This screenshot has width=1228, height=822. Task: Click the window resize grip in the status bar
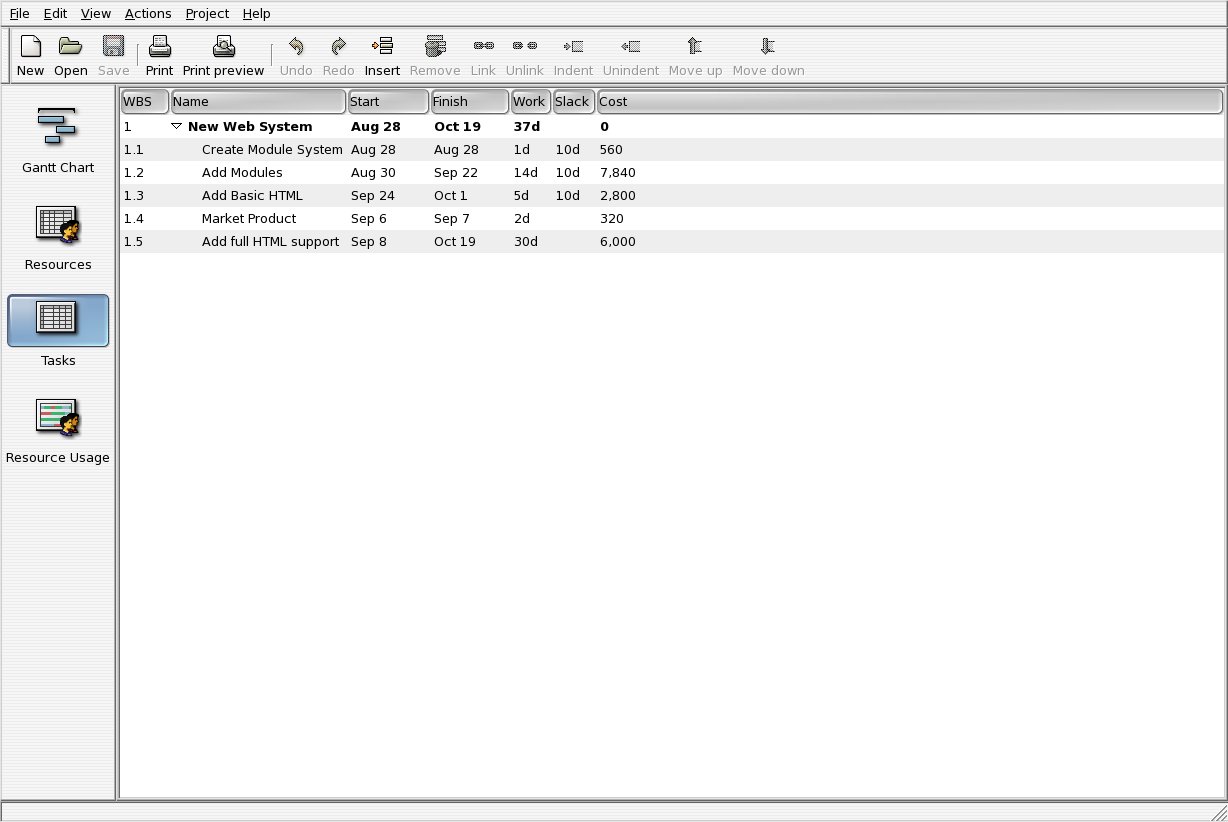click(1217, 812)
